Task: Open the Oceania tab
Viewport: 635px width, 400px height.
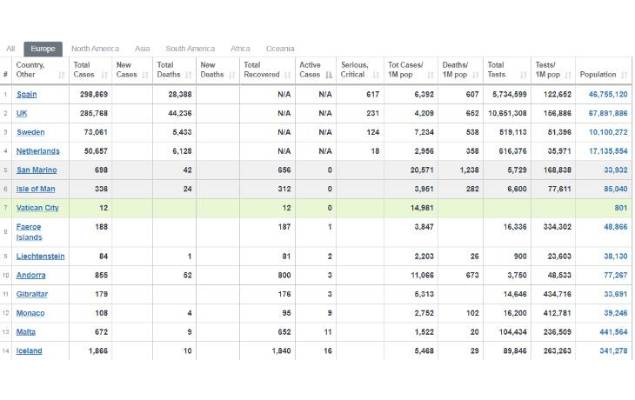Action: point(280,48)
